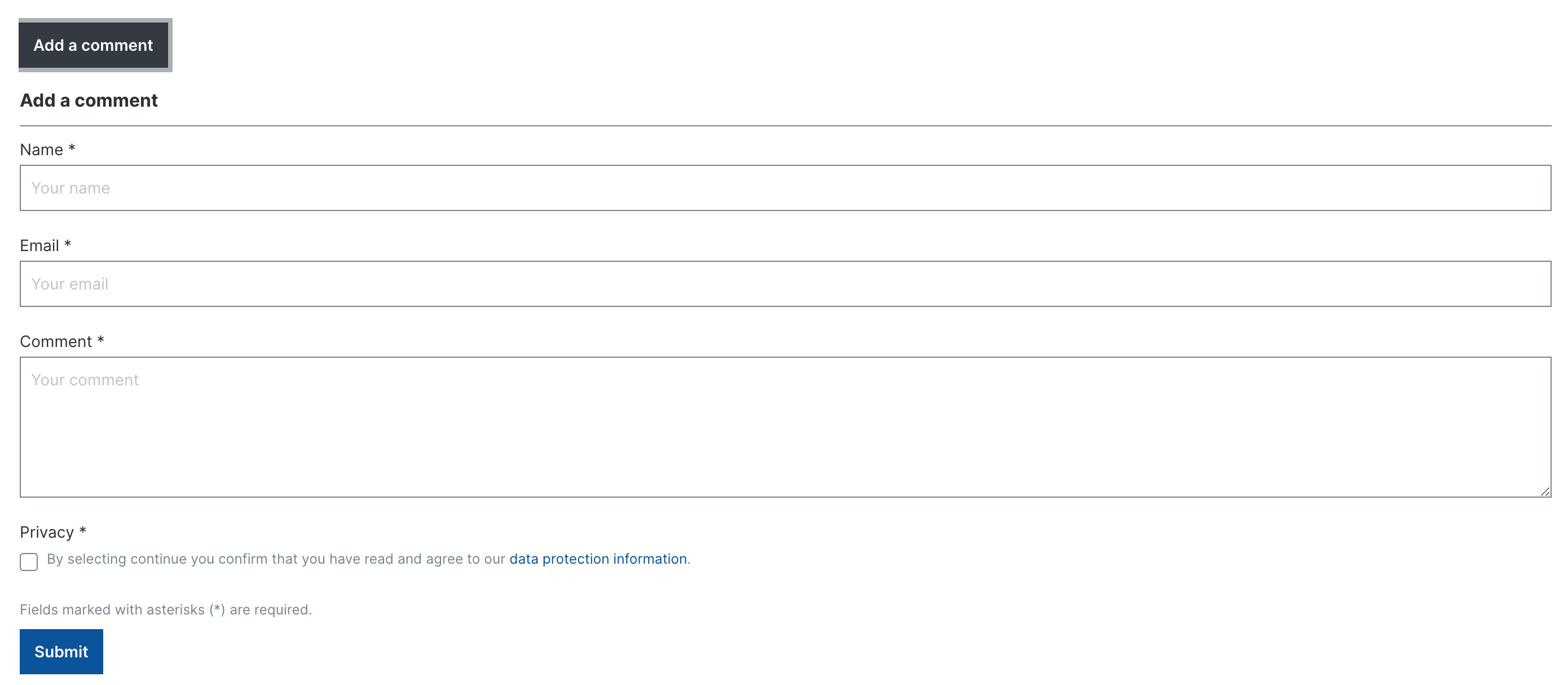Screen dimensions: 1568x685
Task: Click the Privacy label
Action: tap(47, 532)
